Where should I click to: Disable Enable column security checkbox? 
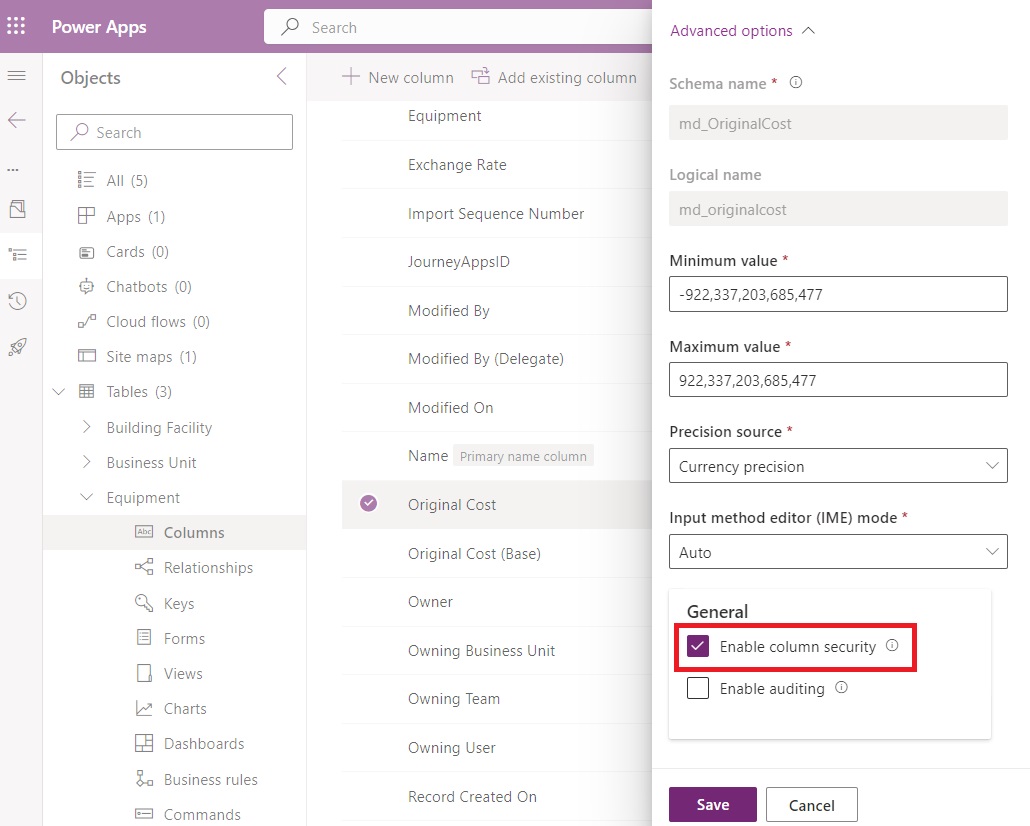click(x=697, y=647)
